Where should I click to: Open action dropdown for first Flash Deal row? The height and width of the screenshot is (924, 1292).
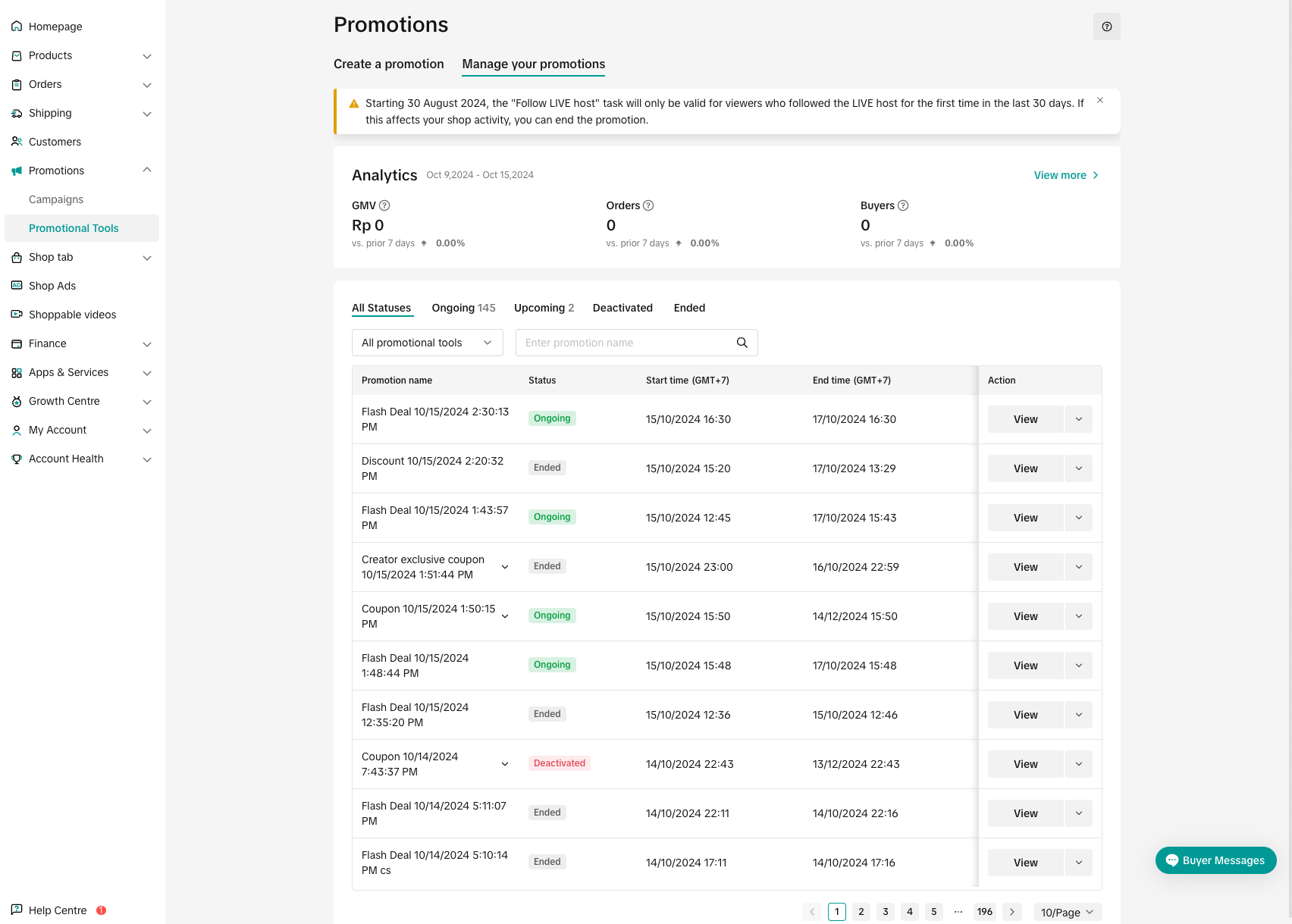coord(1078,419)
